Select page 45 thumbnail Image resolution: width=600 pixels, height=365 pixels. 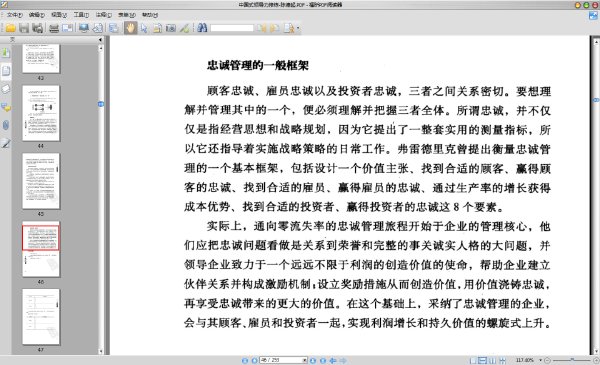click(x=41, y=181)
